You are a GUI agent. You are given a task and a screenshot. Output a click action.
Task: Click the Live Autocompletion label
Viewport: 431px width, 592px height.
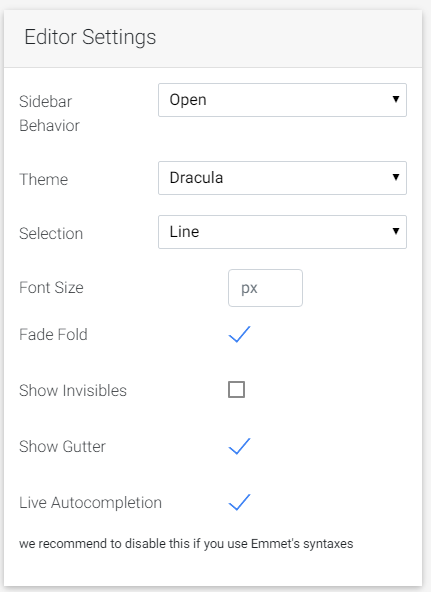point(90,503)
